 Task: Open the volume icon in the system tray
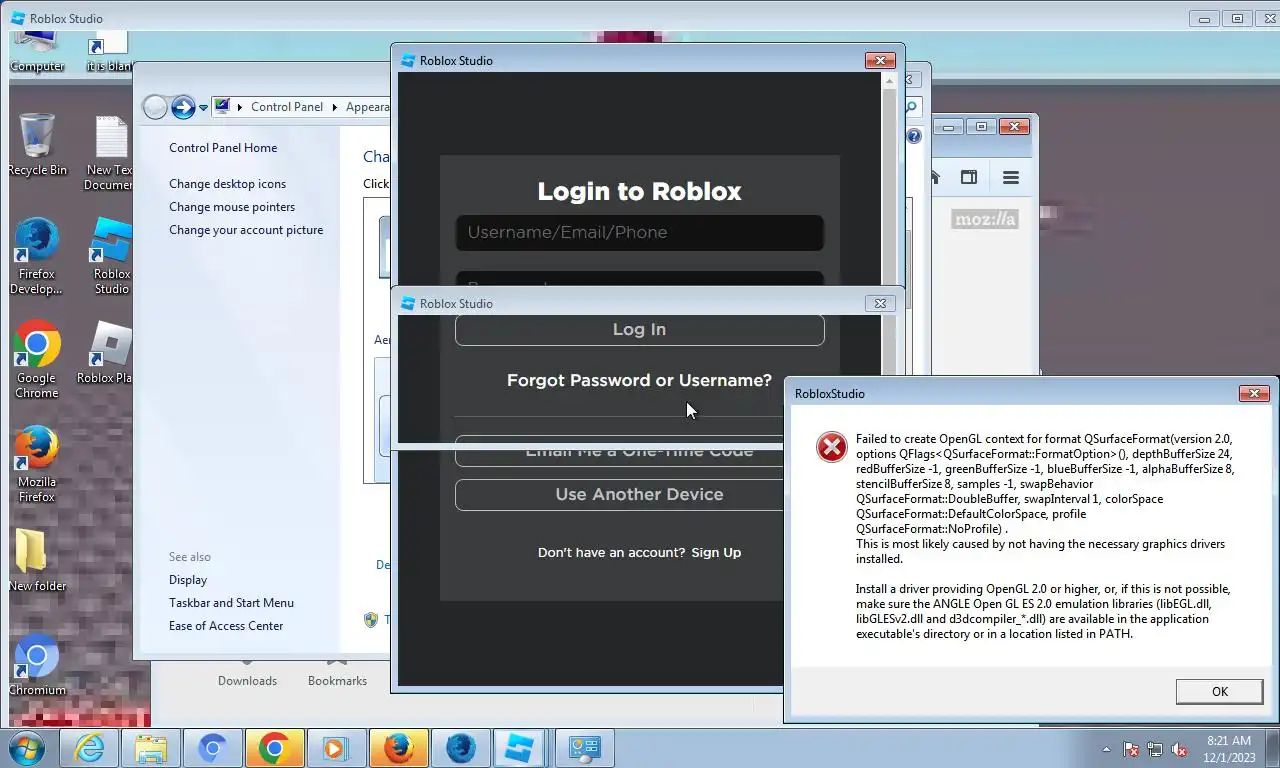coord(1179,749)
